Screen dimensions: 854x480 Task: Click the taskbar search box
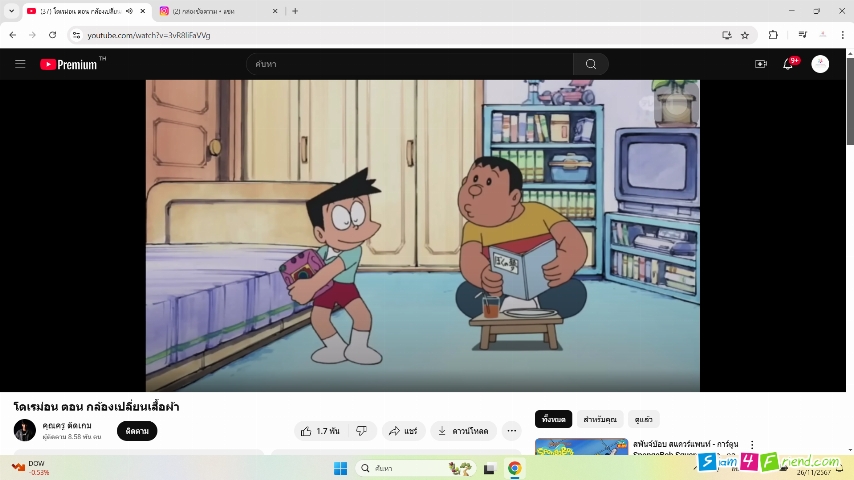pos(416,468)
